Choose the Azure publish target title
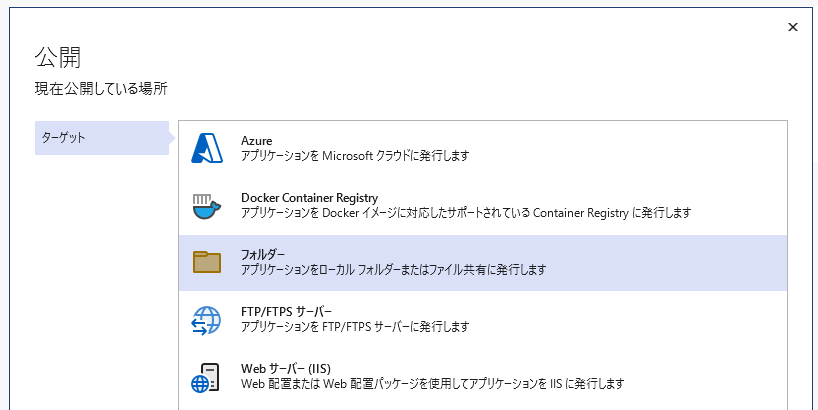Image resolution: width=818 pixels, height=410 pixels. [256, 141]
